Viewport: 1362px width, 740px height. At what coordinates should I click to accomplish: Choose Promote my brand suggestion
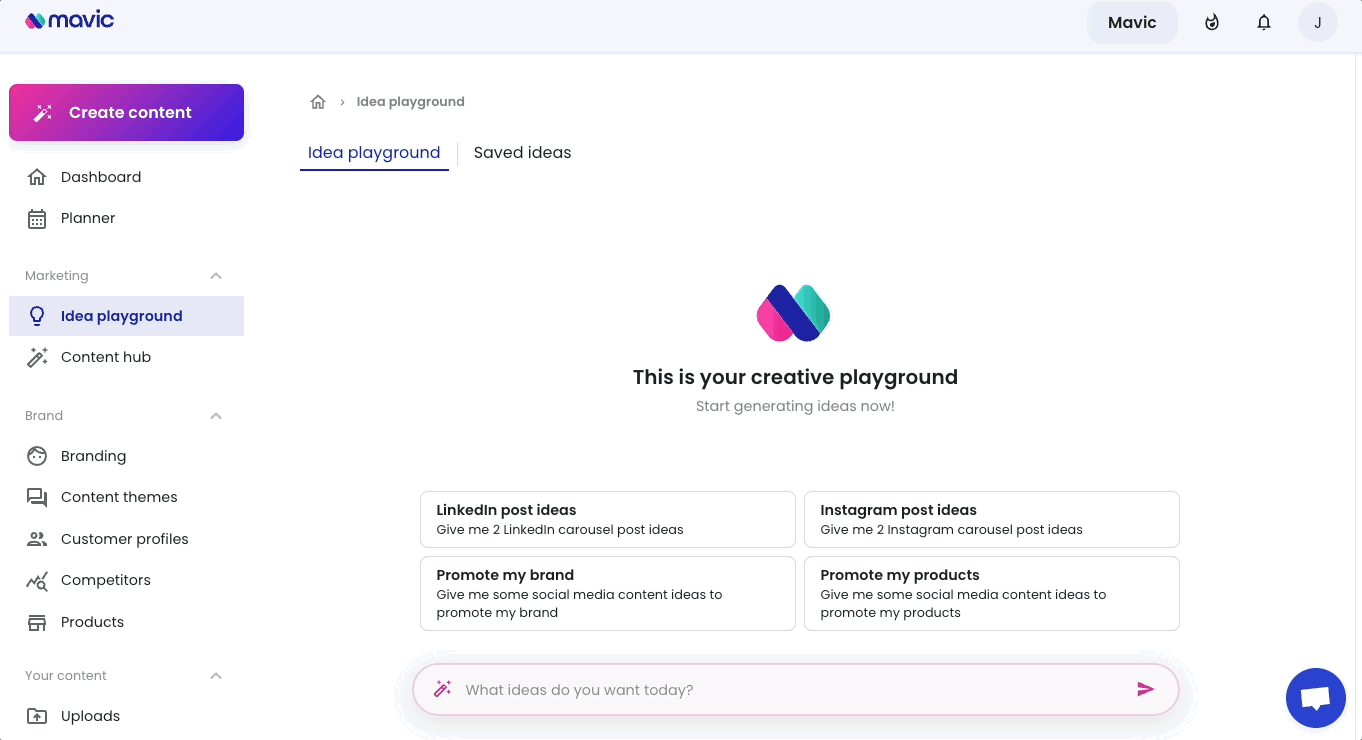click(x=608, y=593)
